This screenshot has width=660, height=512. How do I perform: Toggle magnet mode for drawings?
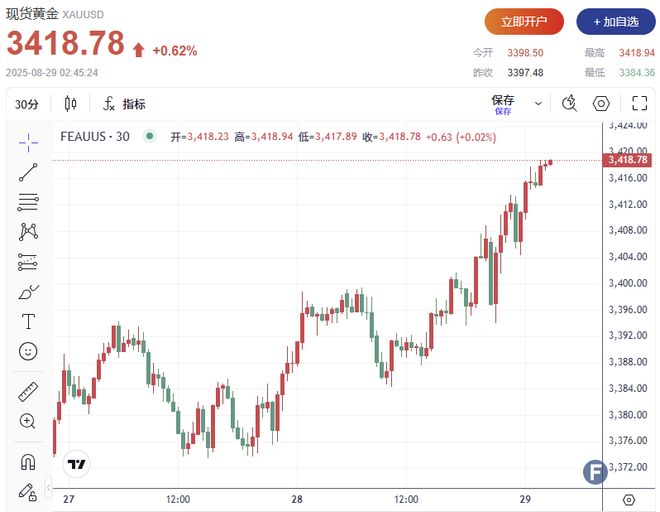(x=28, y=462)
